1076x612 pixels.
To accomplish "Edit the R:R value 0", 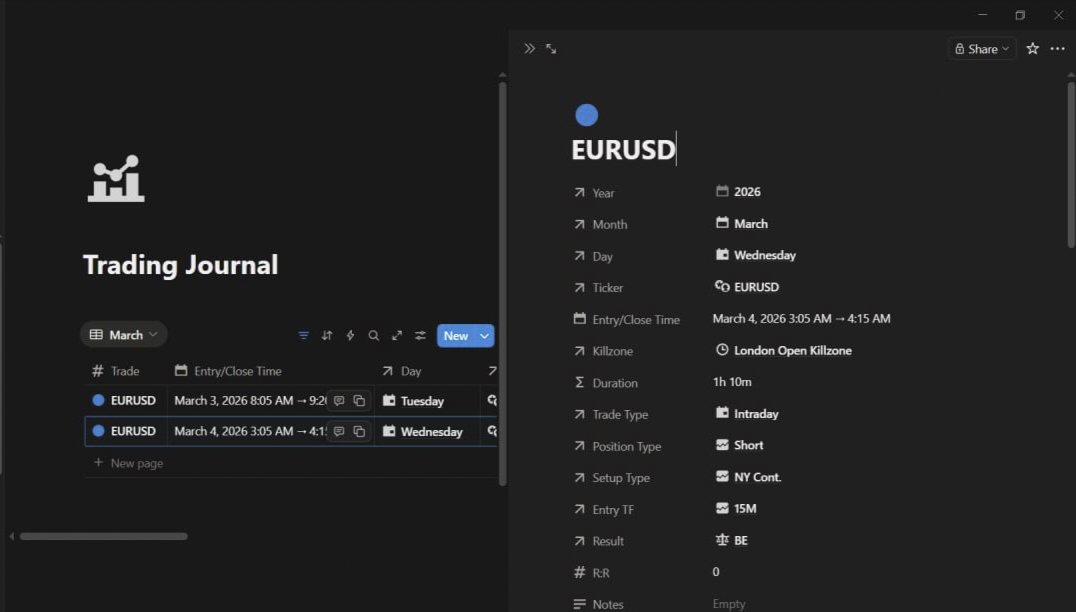I will click(716, 572).
